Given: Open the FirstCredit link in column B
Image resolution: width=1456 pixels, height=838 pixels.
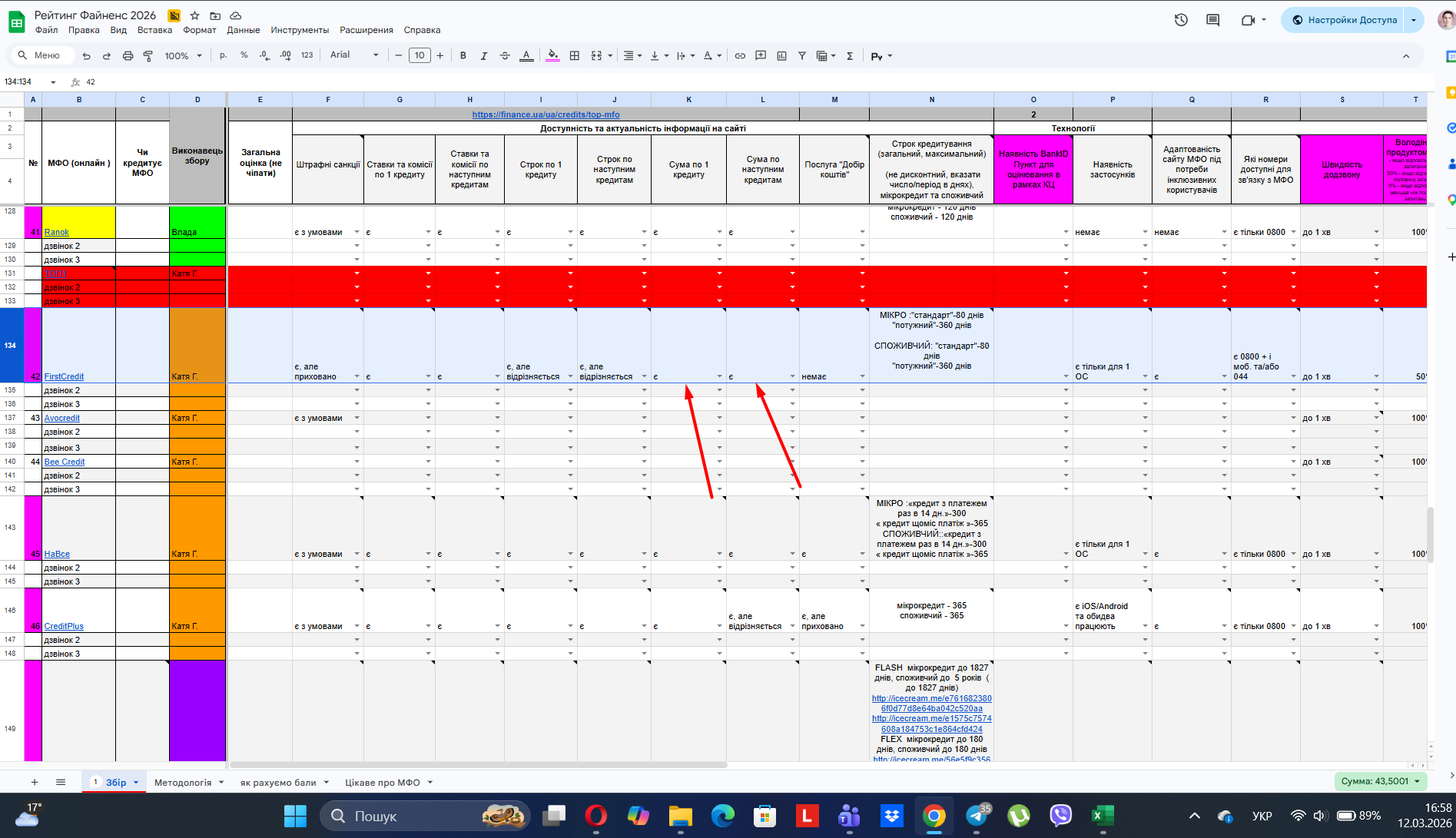Looking at the screenshot, I should click(x=64, y=376).
